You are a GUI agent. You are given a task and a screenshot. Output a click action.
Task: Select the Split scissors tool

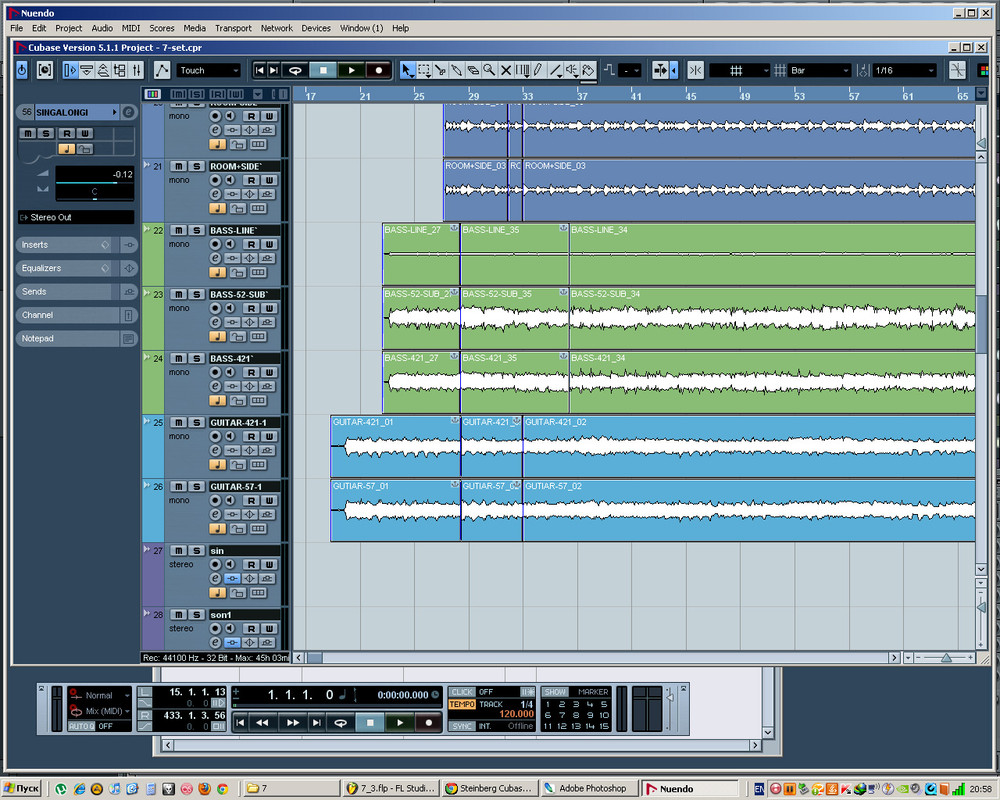coord(440,70)
